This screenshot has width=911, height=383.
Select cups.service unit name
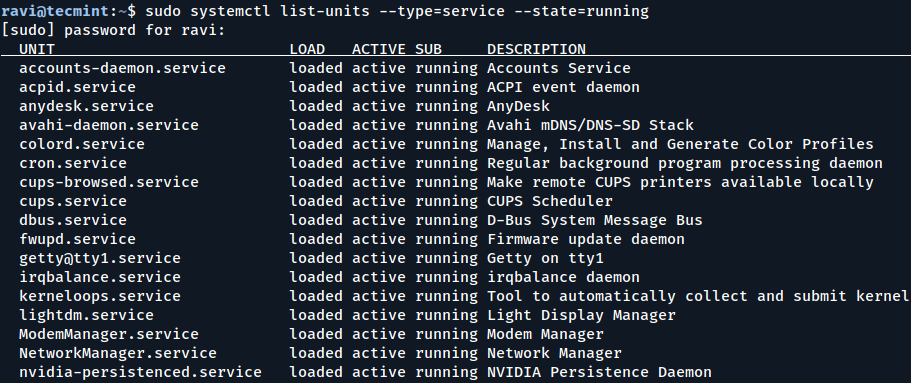click(73, 201)
